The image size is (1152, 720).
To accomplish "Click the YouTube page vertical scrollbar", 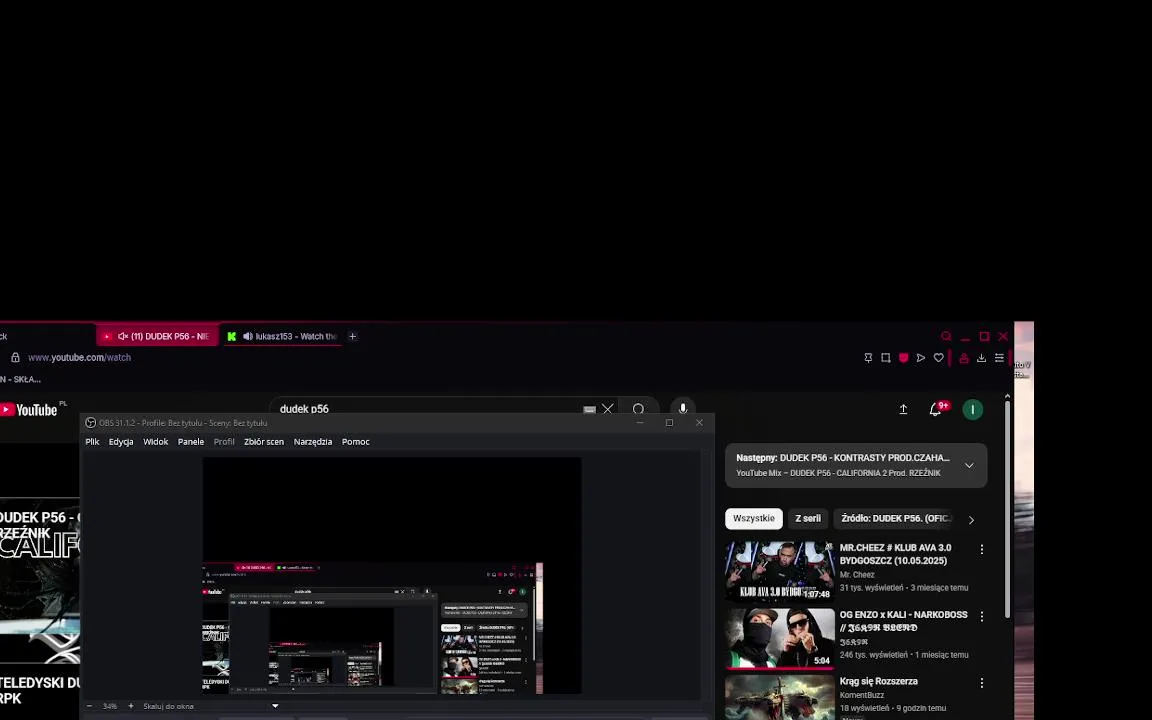I will 1007,509.
